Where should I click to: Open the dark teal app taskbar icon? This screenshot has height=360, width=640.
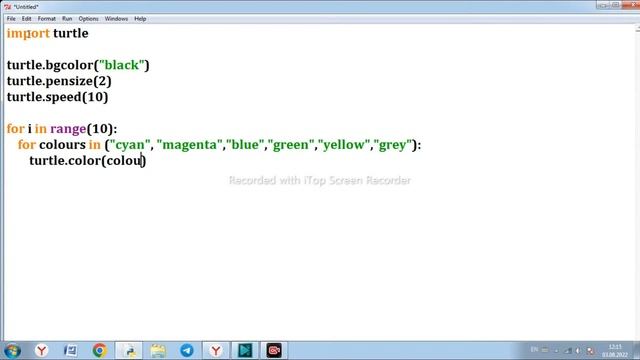point(245,351)
